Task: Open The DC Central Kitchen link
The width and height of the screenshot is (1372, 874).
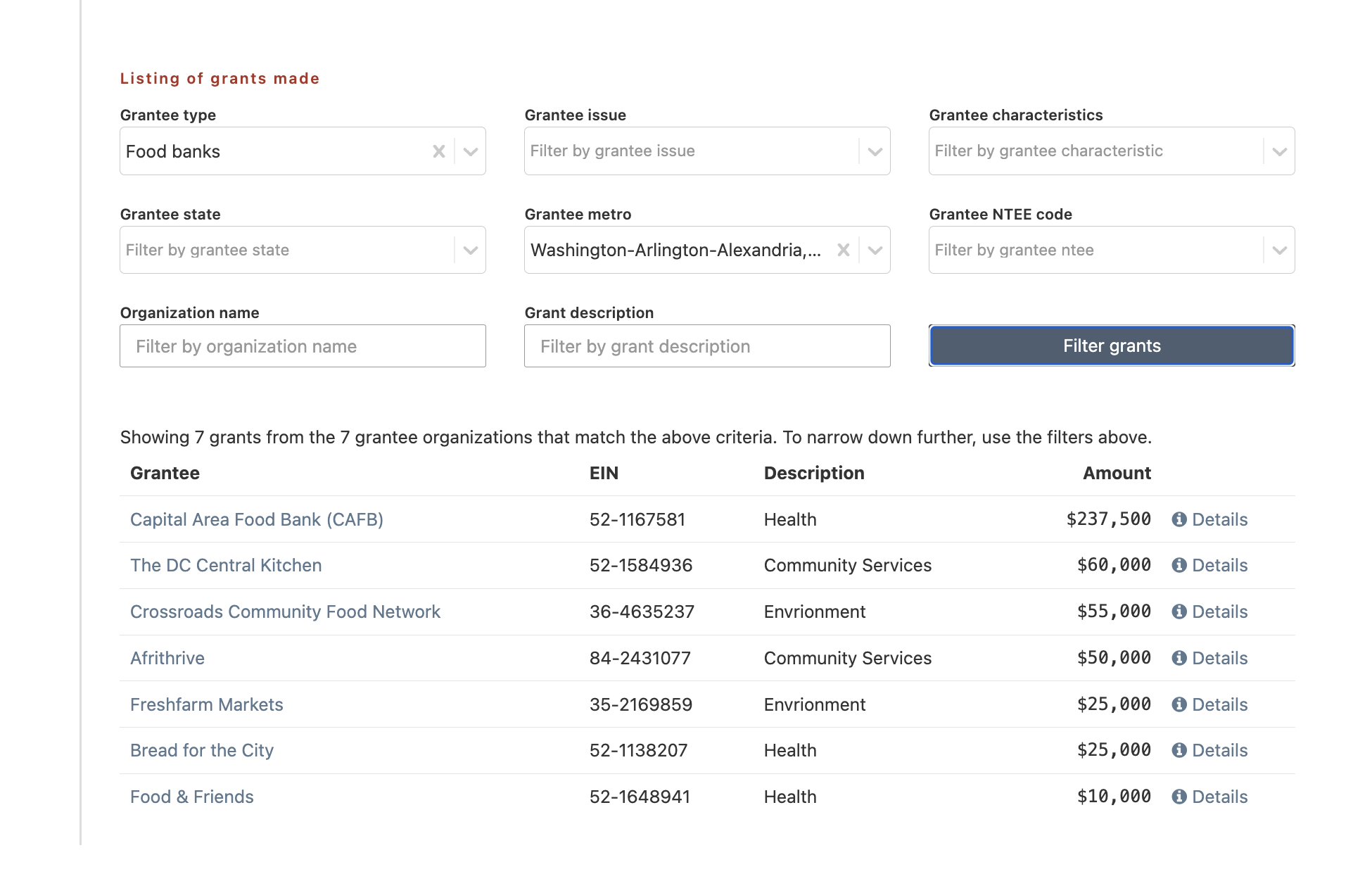Action: (226, 565)
